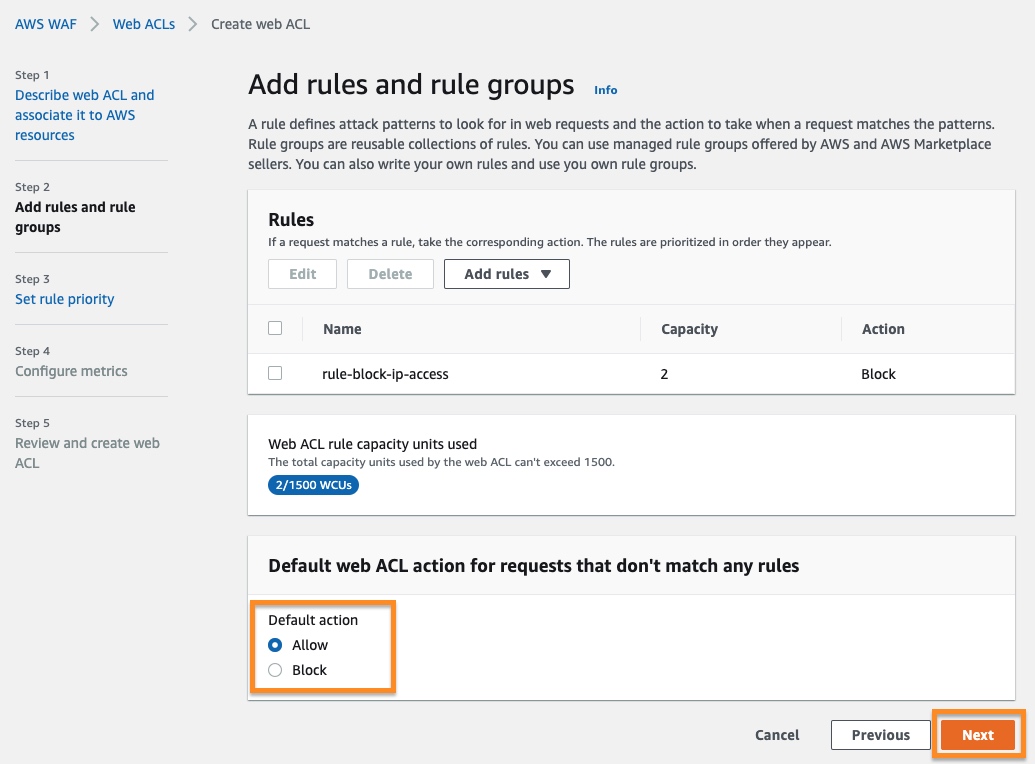Screen dimensions: 1035x764
Task: Open the Add rules dropdown
Action: pos(507,274)
